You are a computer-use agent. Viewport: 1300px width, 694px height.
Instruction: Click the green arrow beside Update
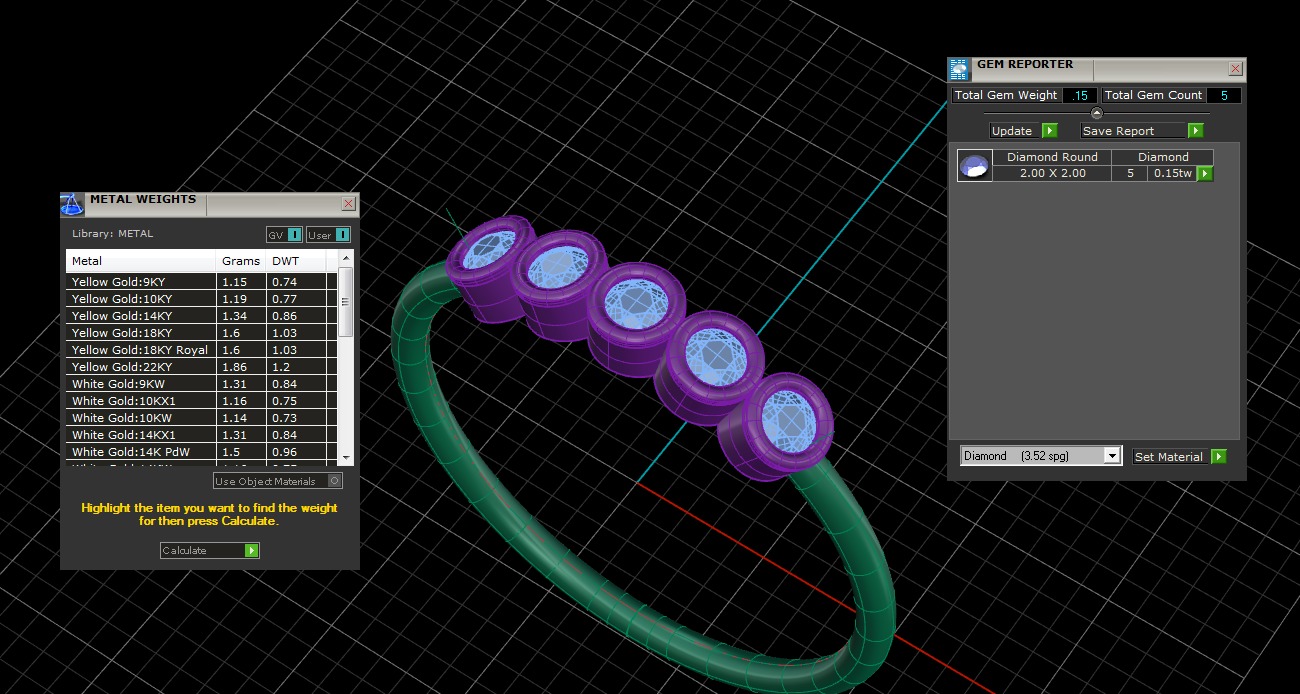[x=1050, y=131]
